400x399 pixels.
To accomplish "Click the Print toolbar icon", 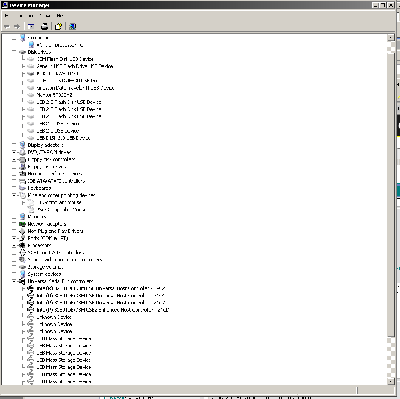I will (44, 26).
